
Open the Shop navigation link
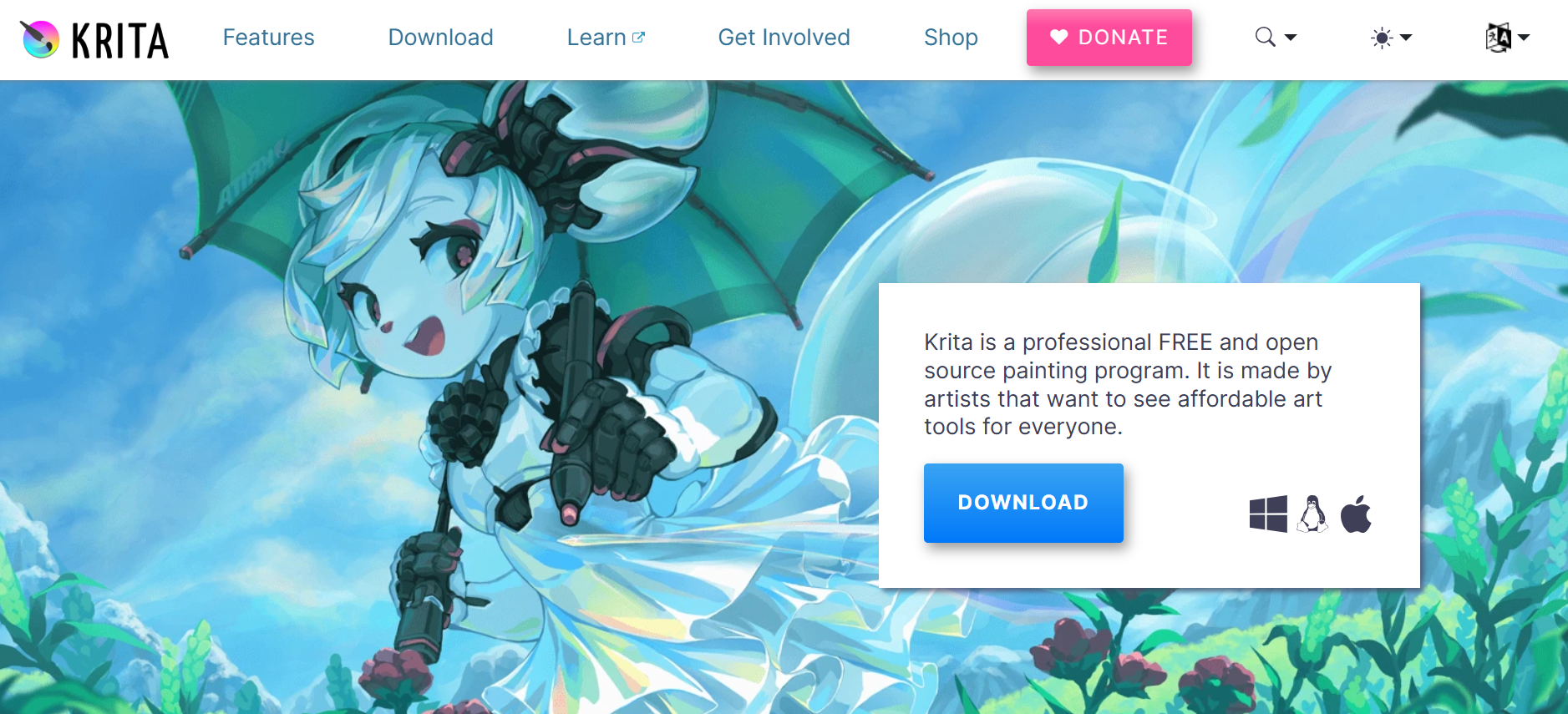951,38
